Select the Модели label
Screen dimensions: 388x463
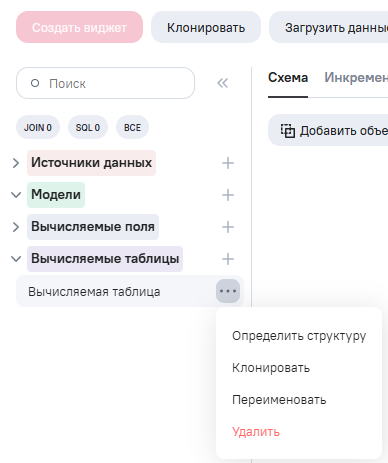click(x=56, y=195)
